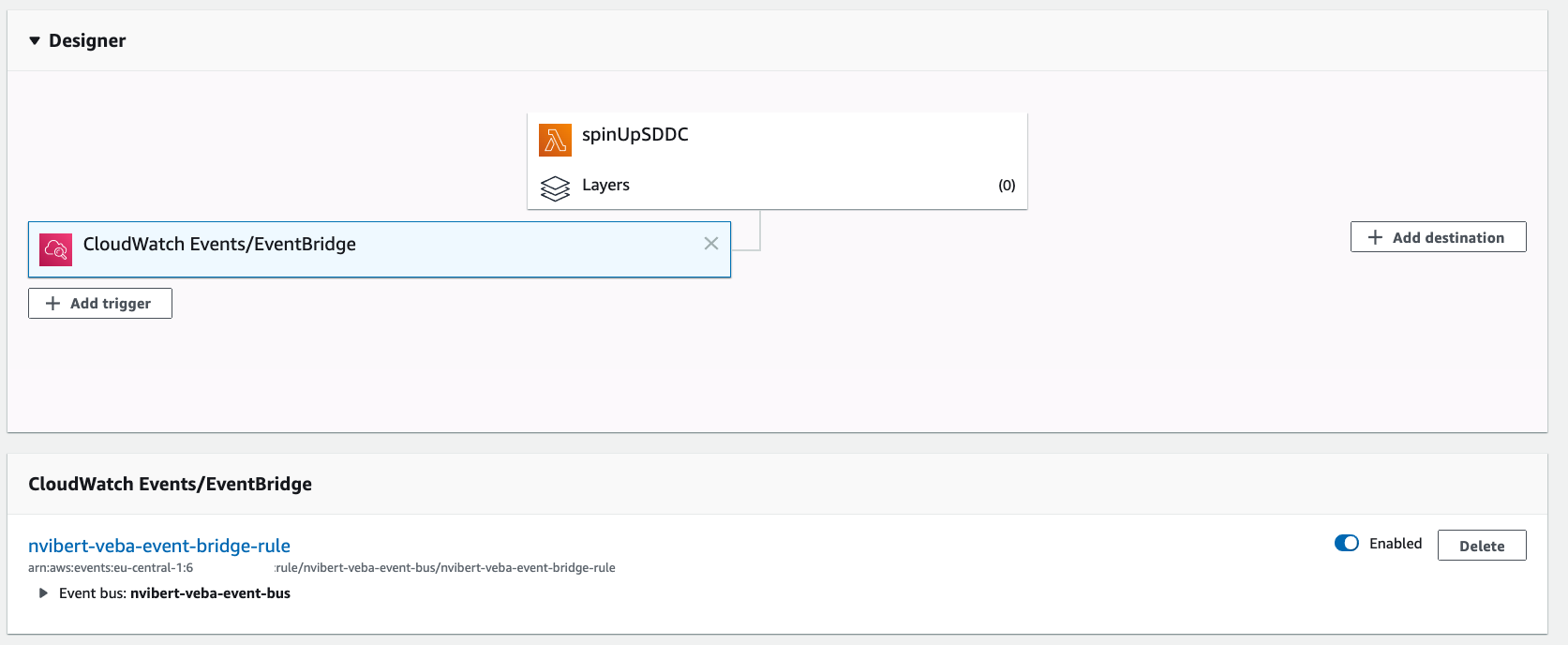
Task: Delete the event bridge rule trigger
Action: point(1481,546)
